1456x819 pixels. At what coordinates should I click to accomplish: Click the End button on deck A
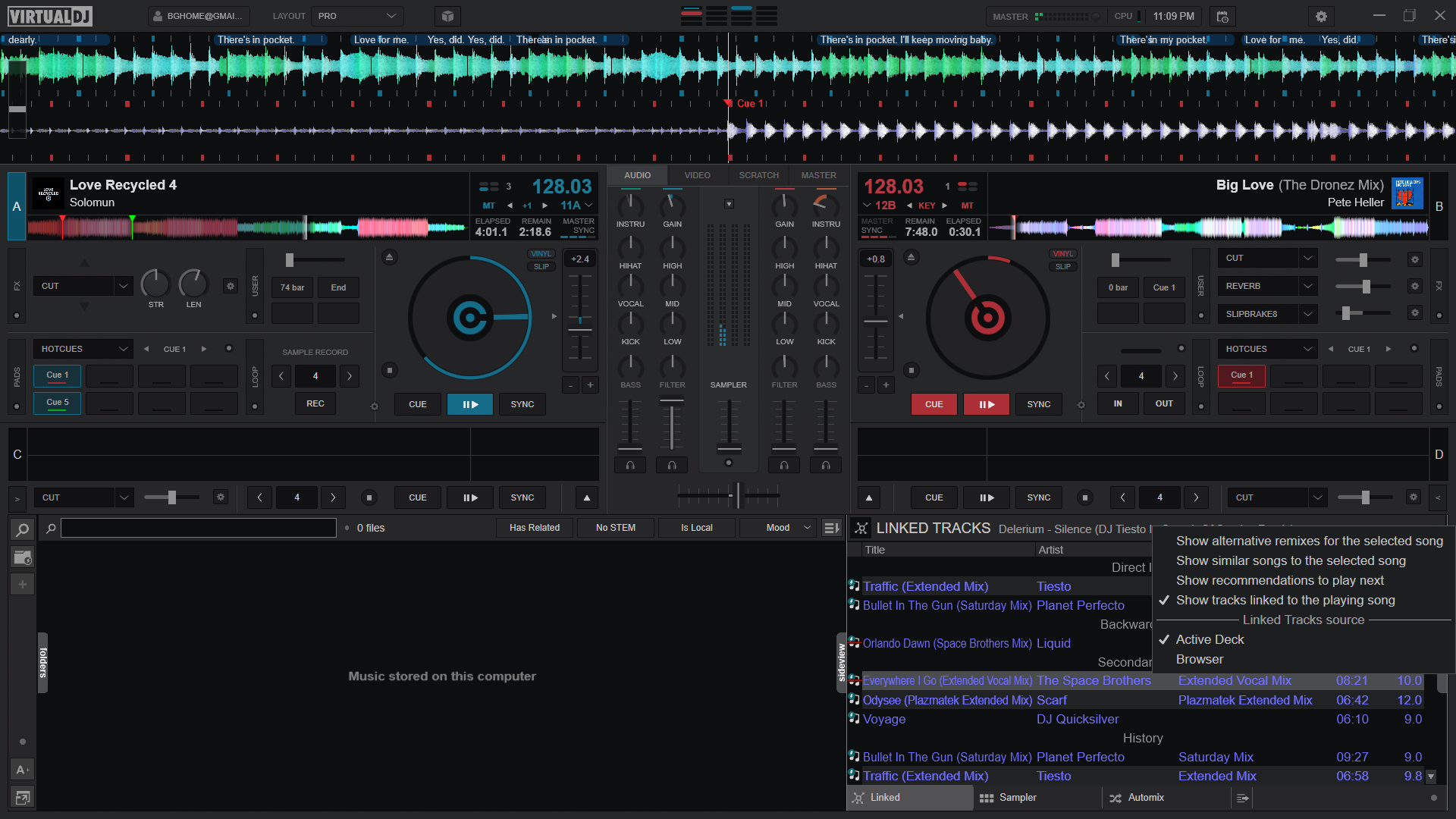(338, 287)
